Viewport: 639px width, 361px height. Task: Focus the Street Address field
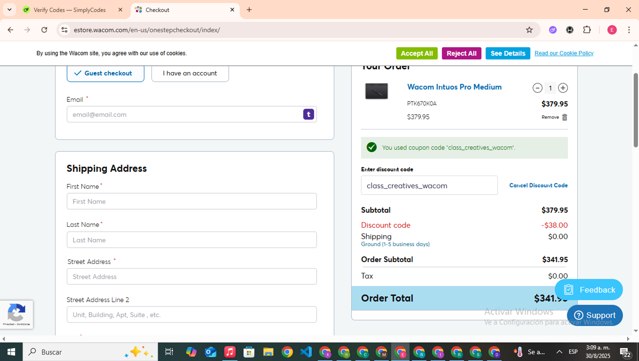coord(192,277)
